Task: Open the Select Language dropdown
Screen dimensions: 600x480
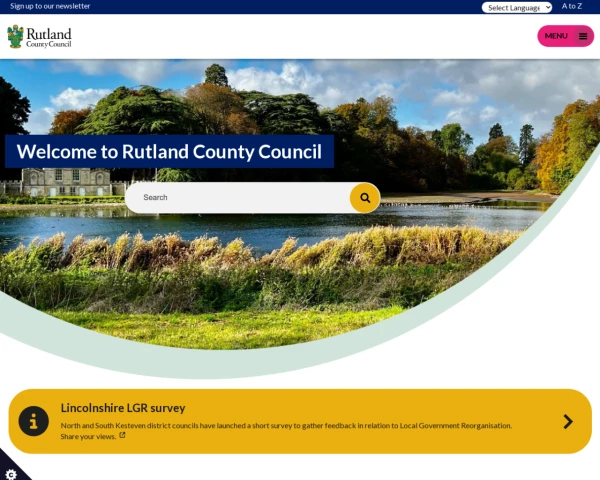Action: 517,7
